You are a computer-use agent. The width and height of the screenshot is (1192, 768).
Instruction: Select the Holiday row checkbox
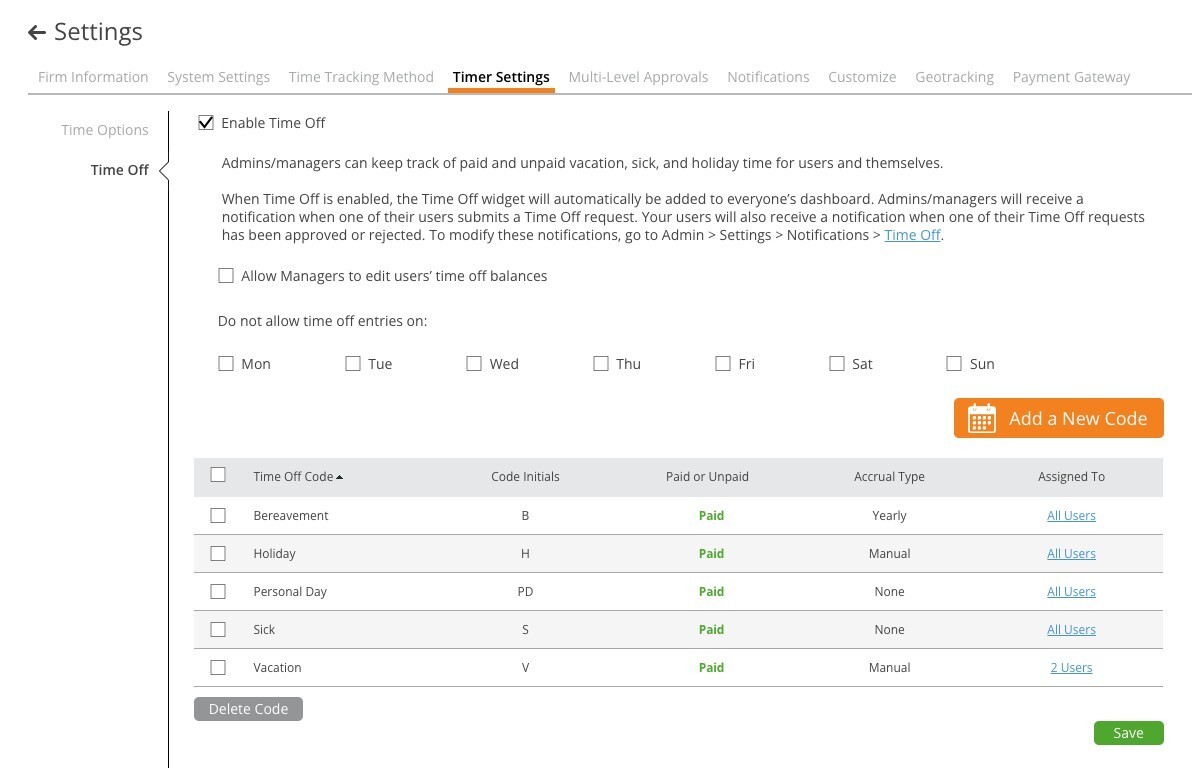click(x=218, y=554)
